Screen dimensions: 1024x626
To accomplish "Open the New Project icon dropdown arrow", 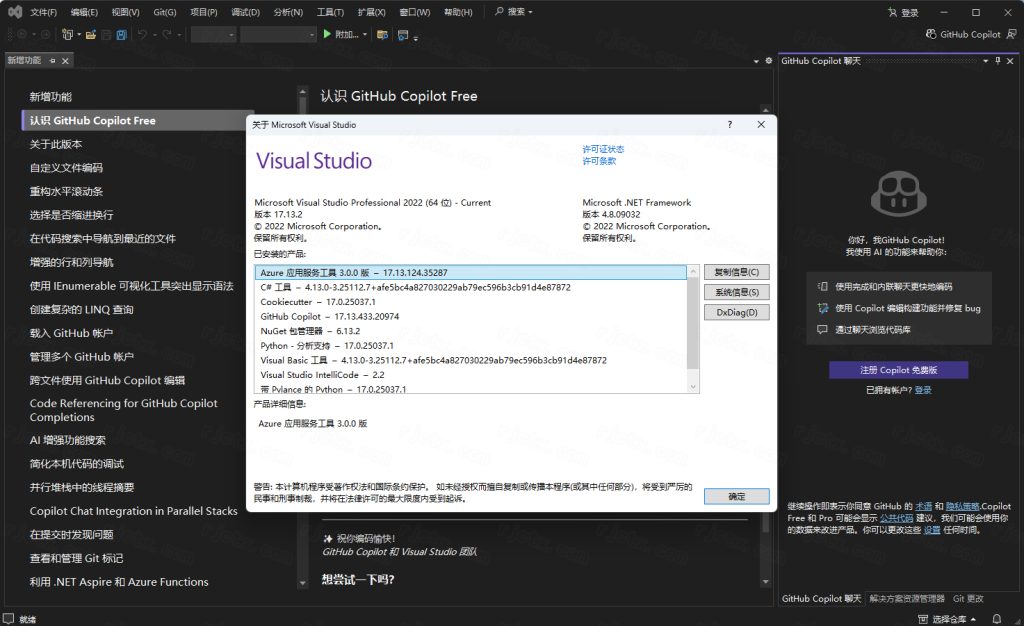I will click(x=79, y=35).
